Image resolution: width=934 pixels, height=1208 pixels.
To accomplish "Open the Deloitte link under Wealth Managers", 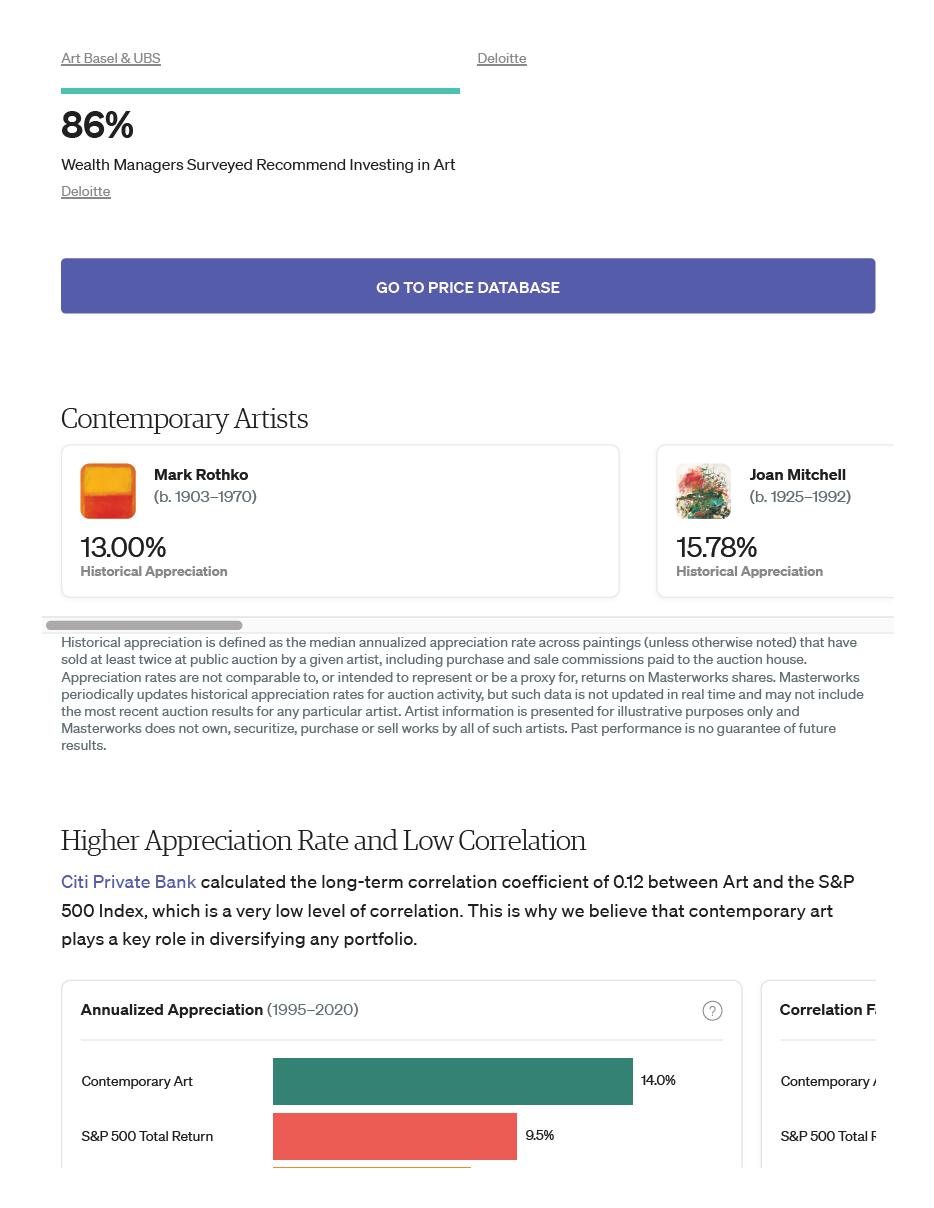I will 86,191.
